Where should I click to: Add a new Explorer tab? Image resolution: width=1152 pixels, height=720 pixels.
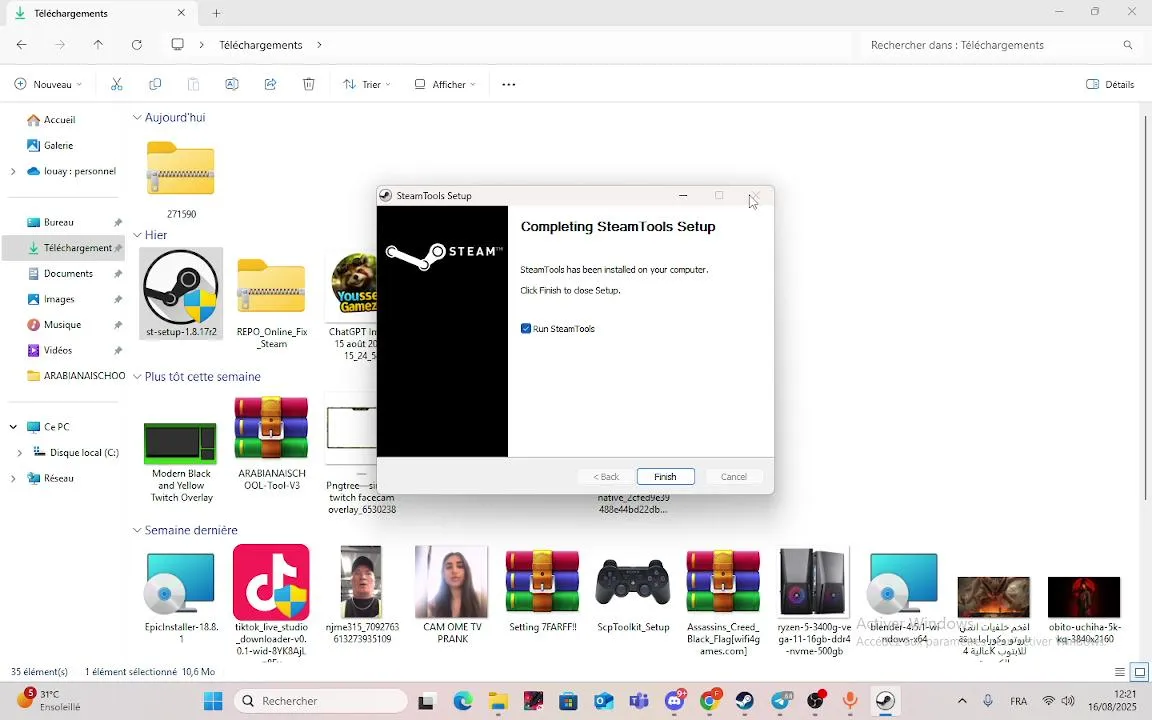(x=216, y=13)
